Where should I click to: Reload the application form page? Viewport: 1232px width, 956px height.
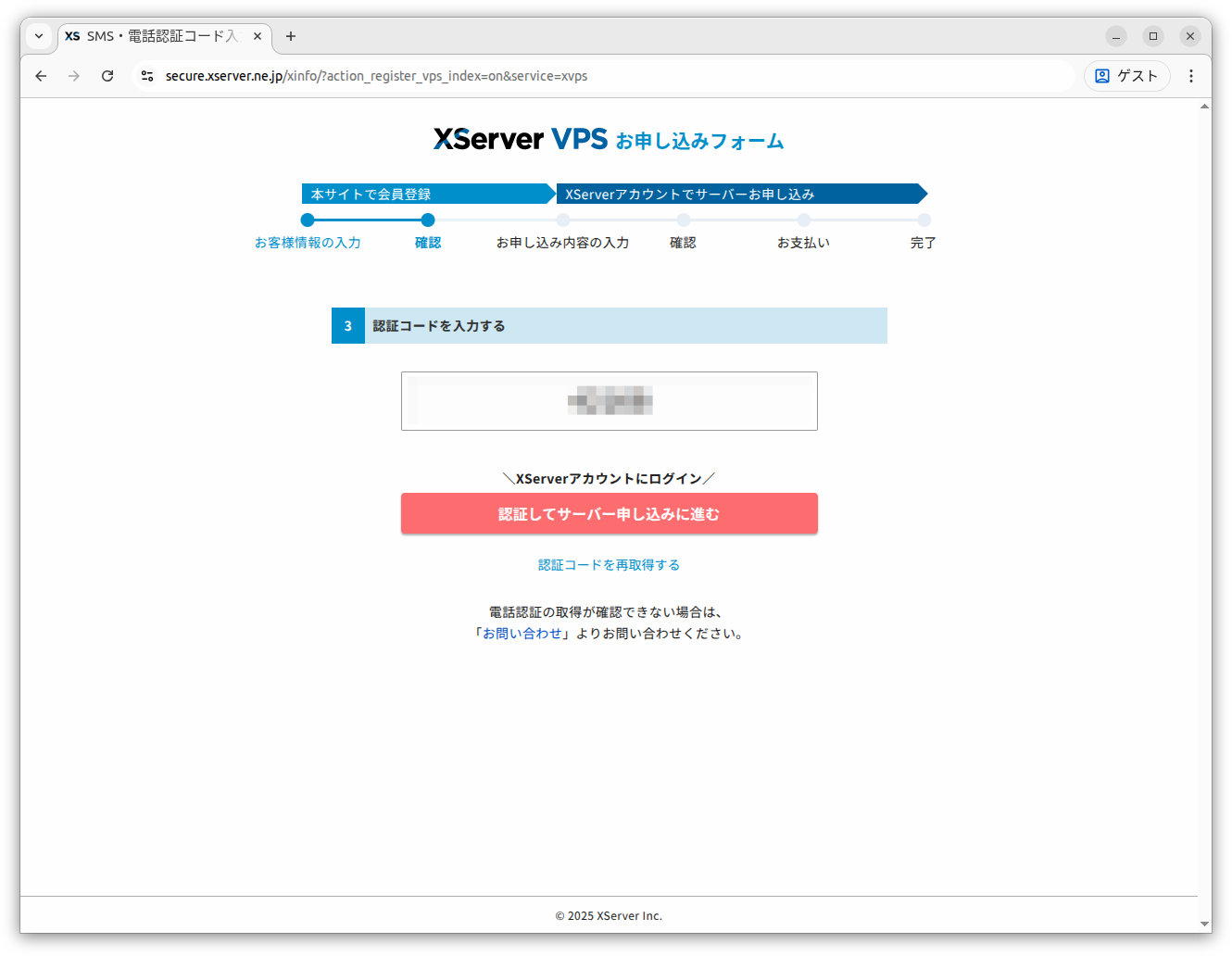pyautogui.click(x=107, y=76)
